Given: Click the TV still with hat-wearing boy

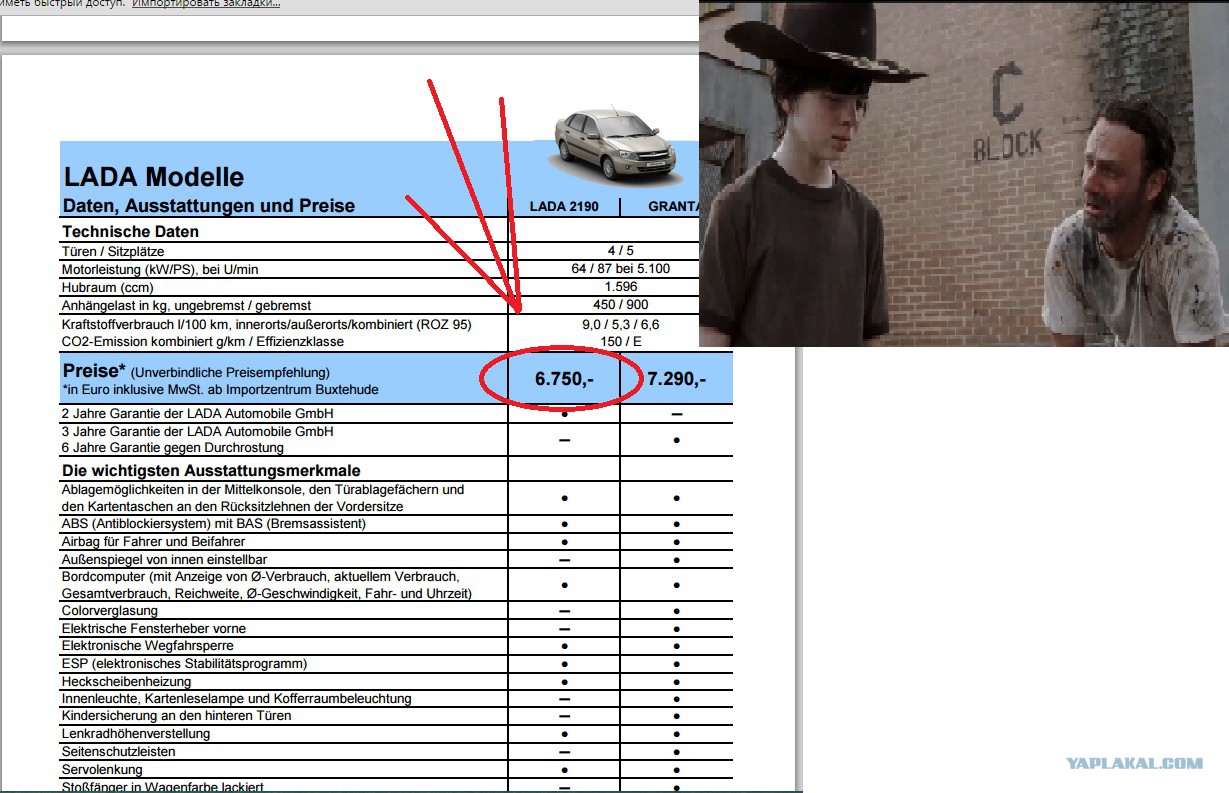Looking at the screenshot, I should [964, 173].
